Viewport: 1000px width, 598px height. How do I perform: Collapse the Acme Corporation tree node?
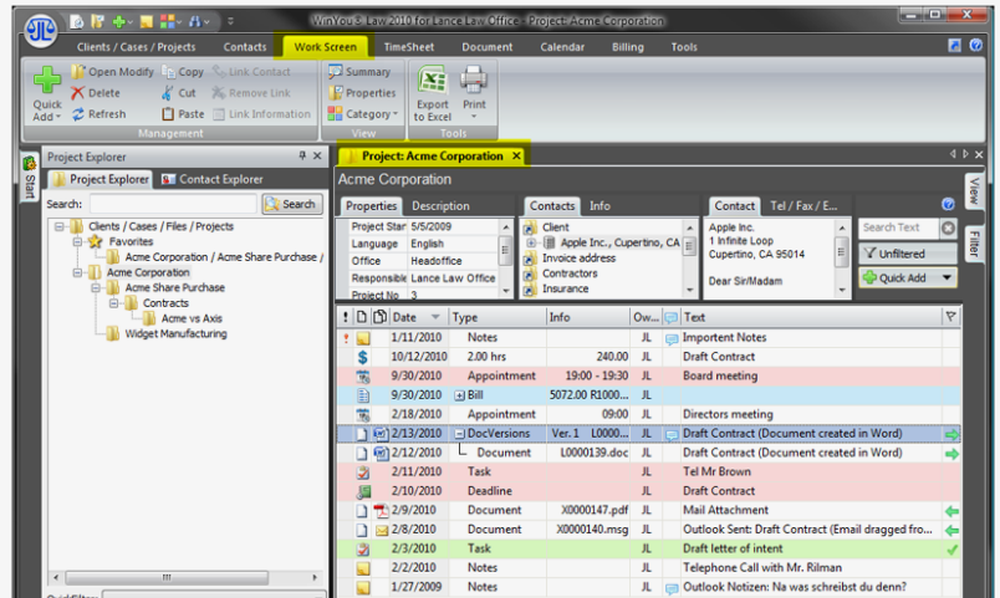[77, 272]
